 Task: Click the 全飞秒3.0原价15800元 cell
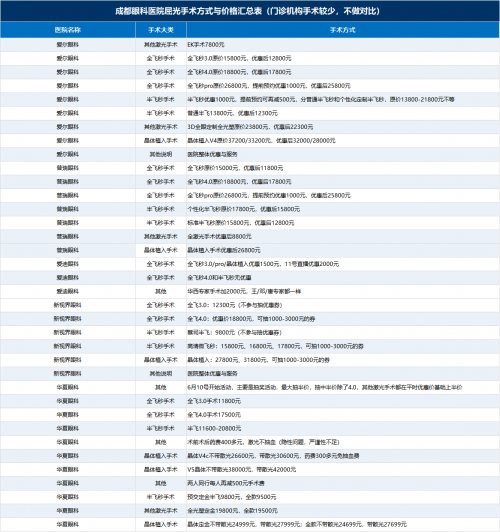(x=343, y=58)
